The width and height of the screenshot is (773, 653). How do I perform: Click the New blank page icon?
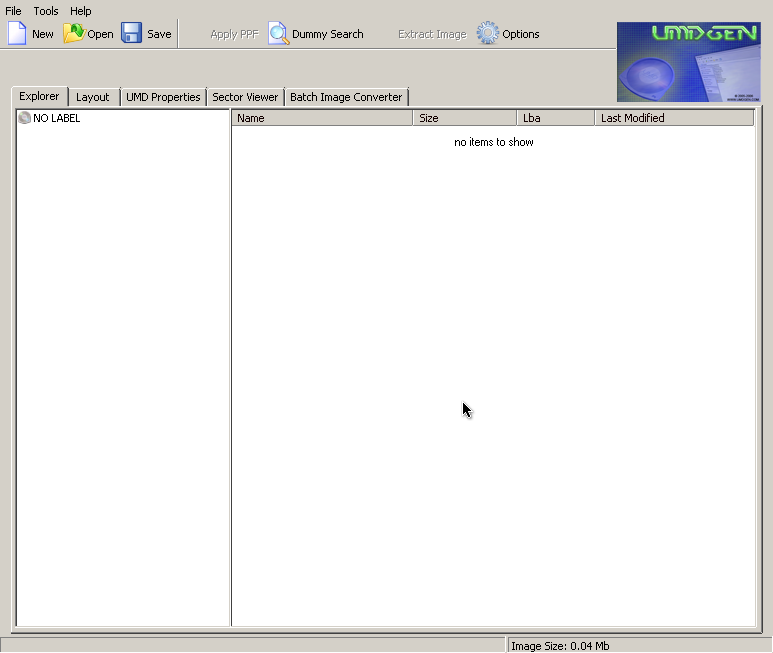pos(17,34)
